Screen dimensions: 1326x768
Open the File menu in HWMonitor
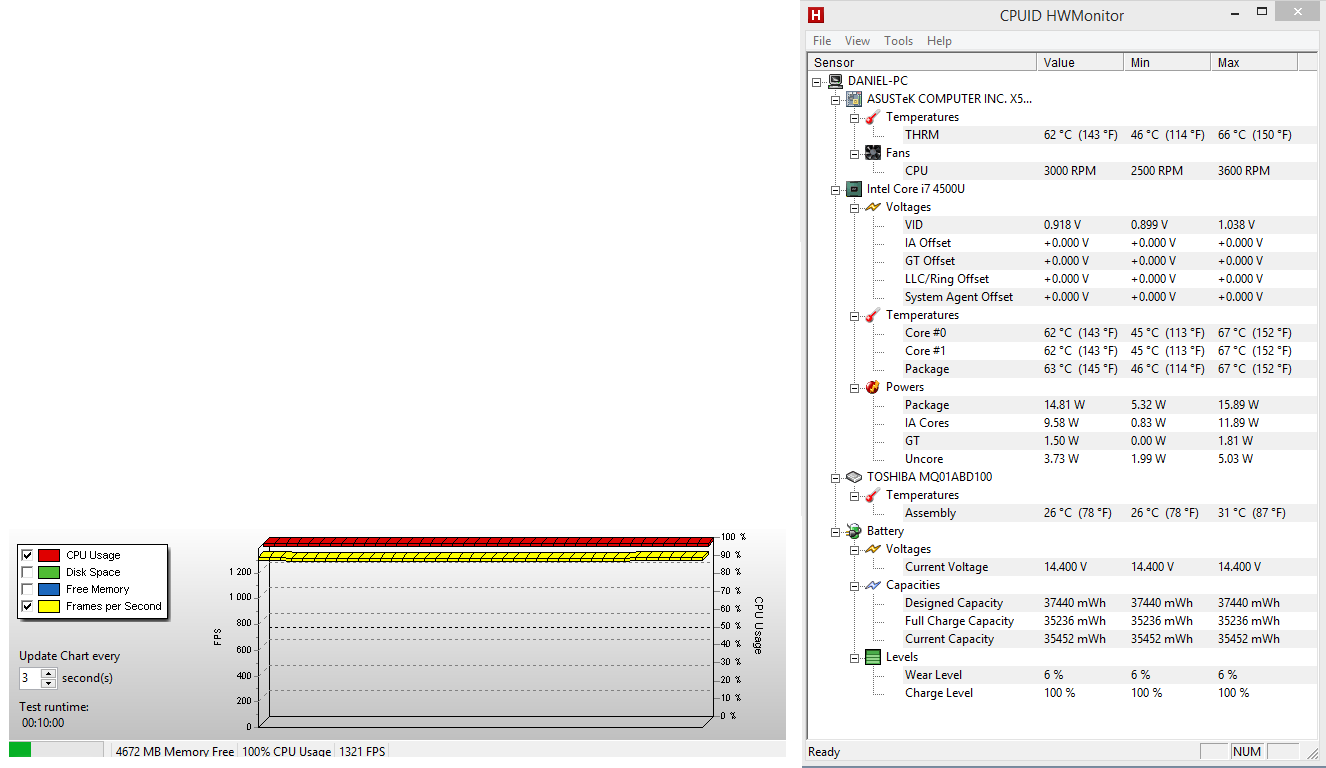point(822,41)
